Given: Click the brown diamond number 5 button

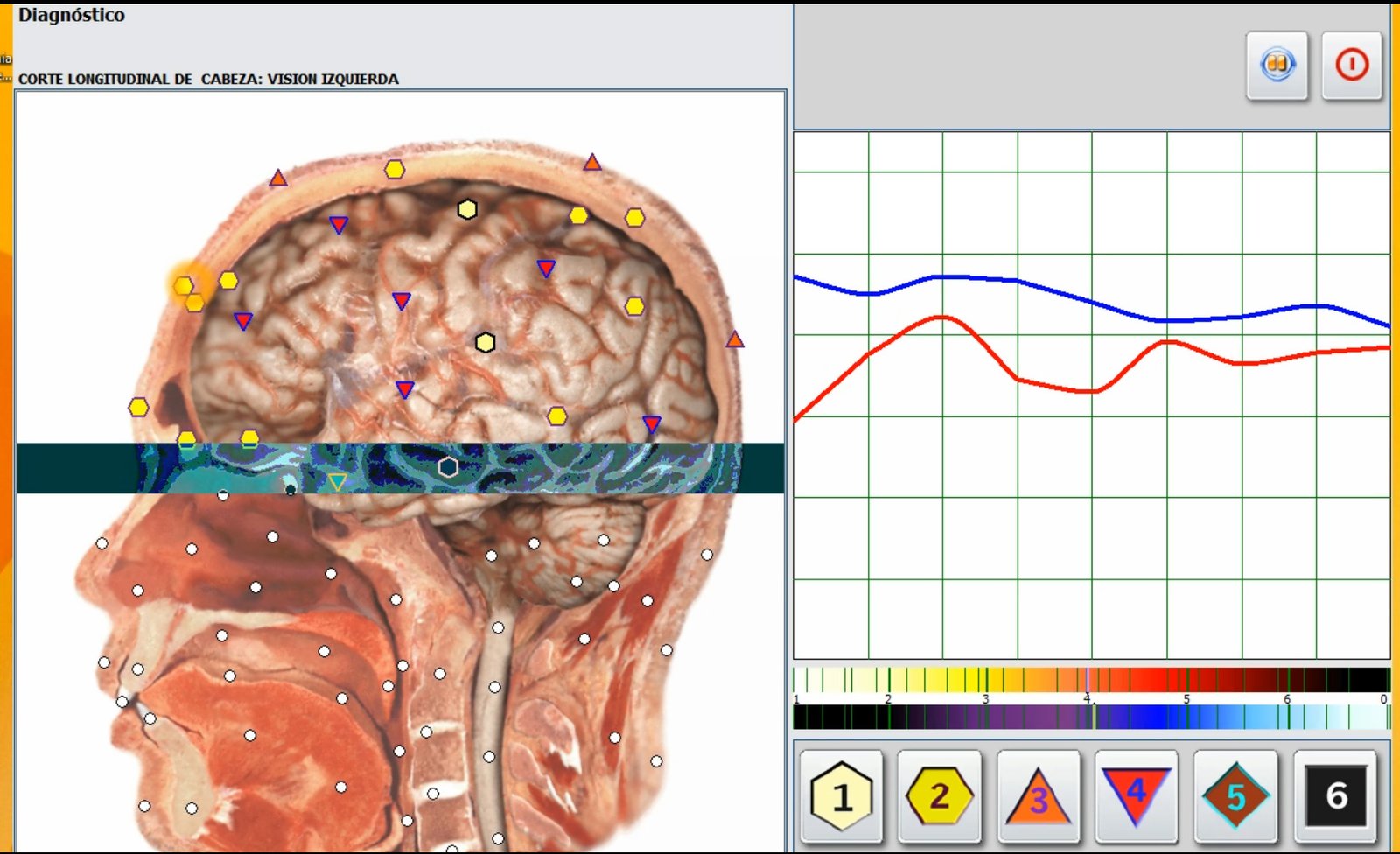Looking at the screenshot, I should pos(1235,794).
